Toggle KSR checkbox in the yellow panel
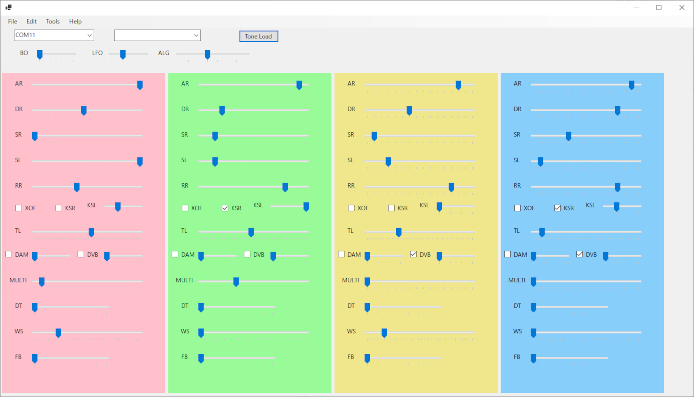Screen dimensions: 694x397 click(x=391, y=208)
